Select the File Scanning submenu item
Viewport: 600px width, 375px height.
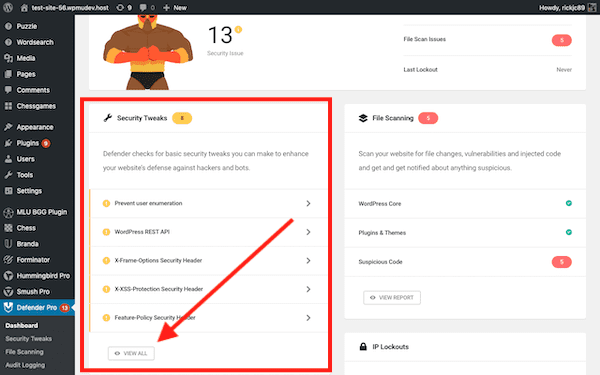point(24,352)
